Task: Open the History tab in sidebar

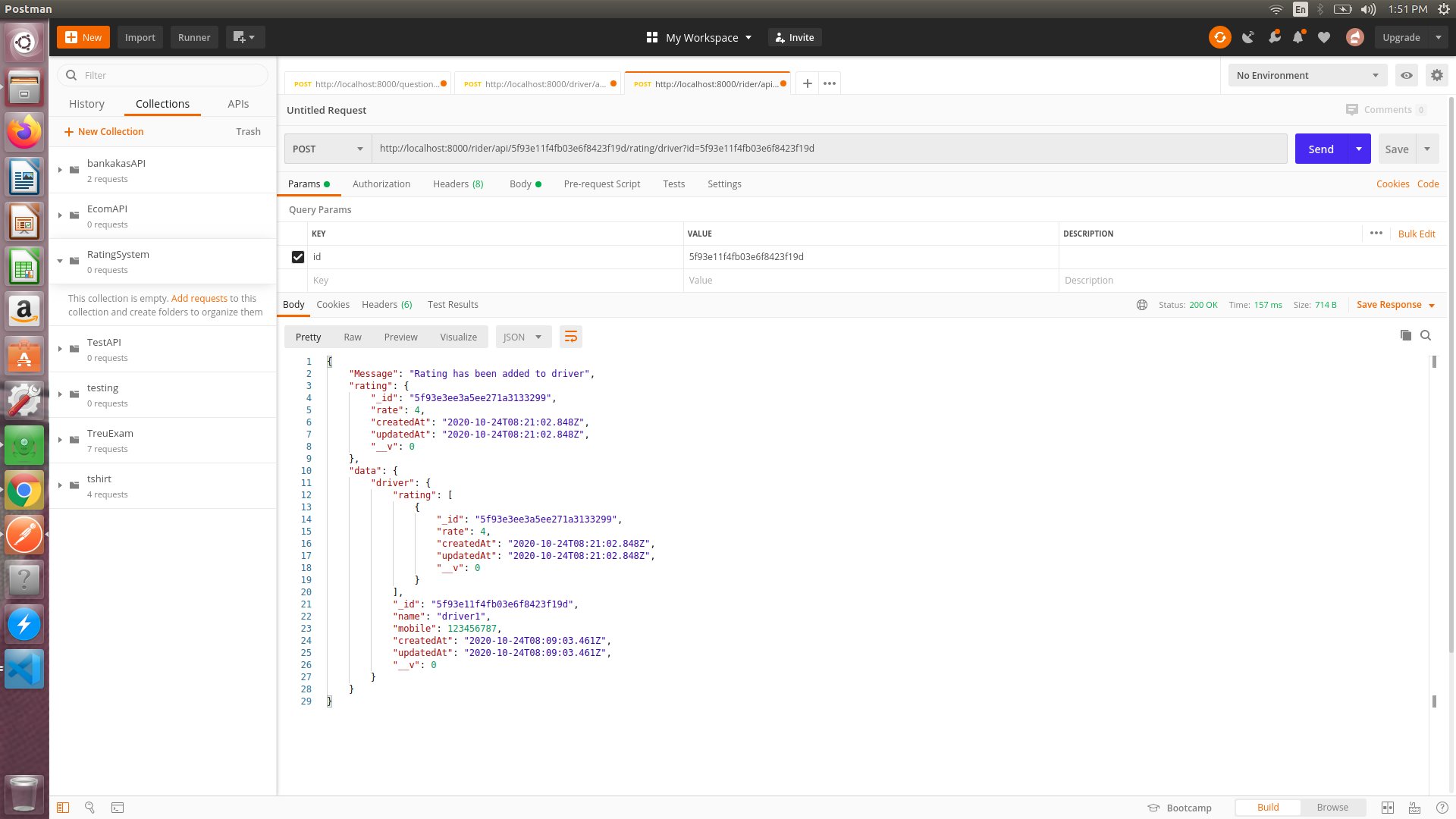Action: click(86, 104)
